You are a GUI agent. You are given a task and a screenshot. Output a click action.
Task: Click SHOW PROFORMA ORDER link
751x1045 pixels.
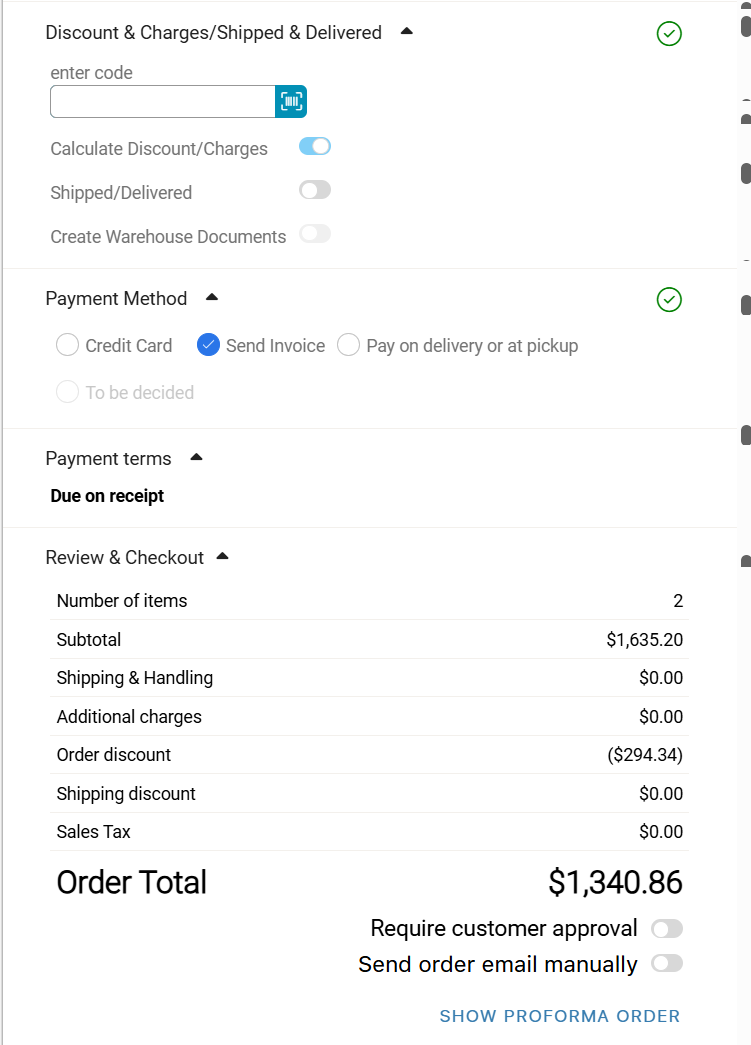pos(560,1016)
